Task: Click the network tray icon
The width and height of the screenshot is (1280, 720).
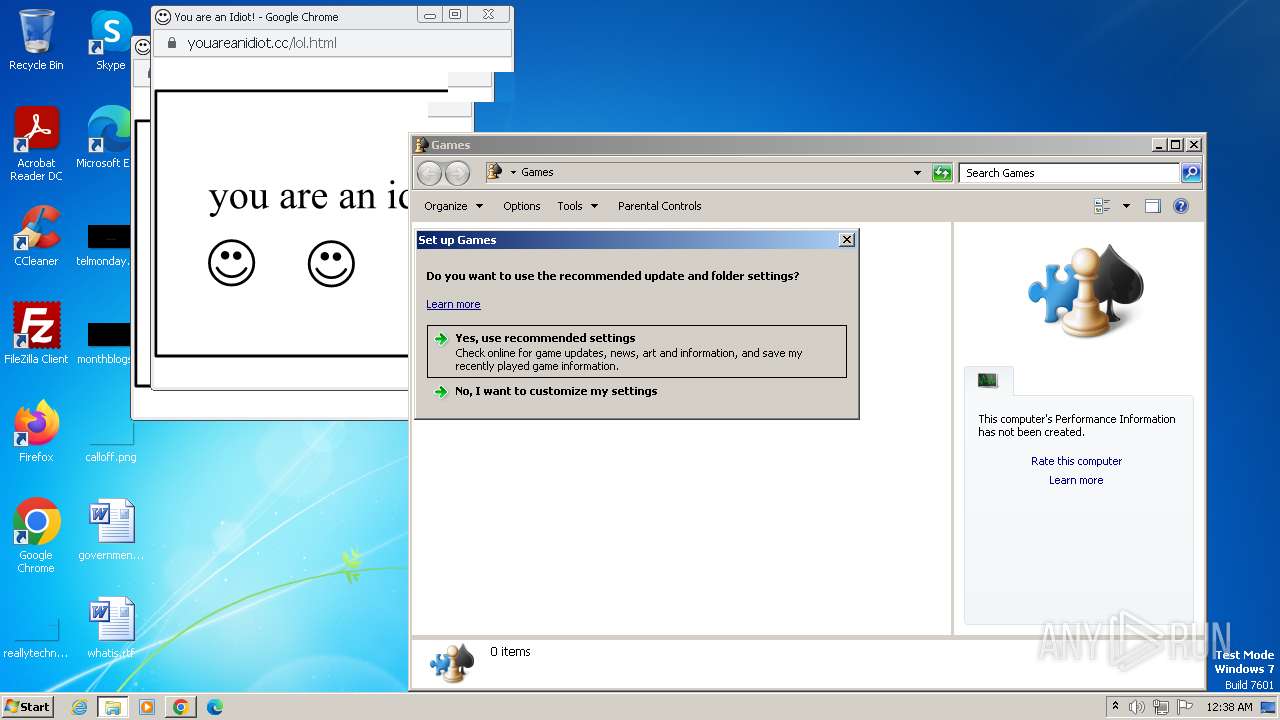Action: point(1161,707)
